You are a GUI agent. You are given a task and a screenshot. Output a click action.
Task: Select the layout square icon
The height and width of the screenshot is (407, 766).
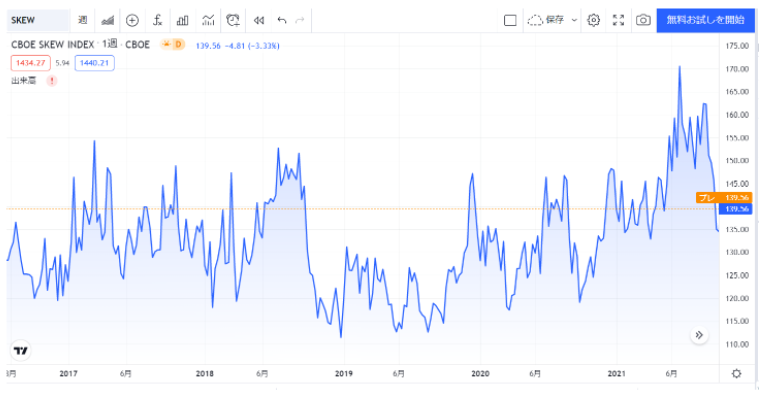tap(510, 20)
